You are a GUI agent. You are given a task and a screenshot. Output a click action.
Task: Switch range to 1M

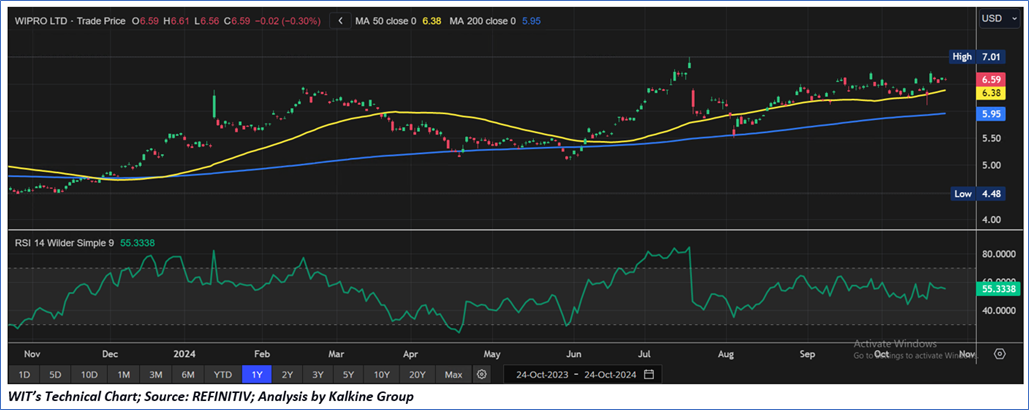[x=124, y=375]
